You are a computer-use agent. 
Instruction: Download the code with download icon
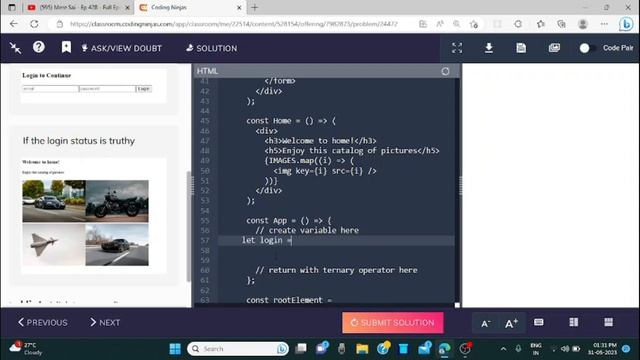[489, 48]
